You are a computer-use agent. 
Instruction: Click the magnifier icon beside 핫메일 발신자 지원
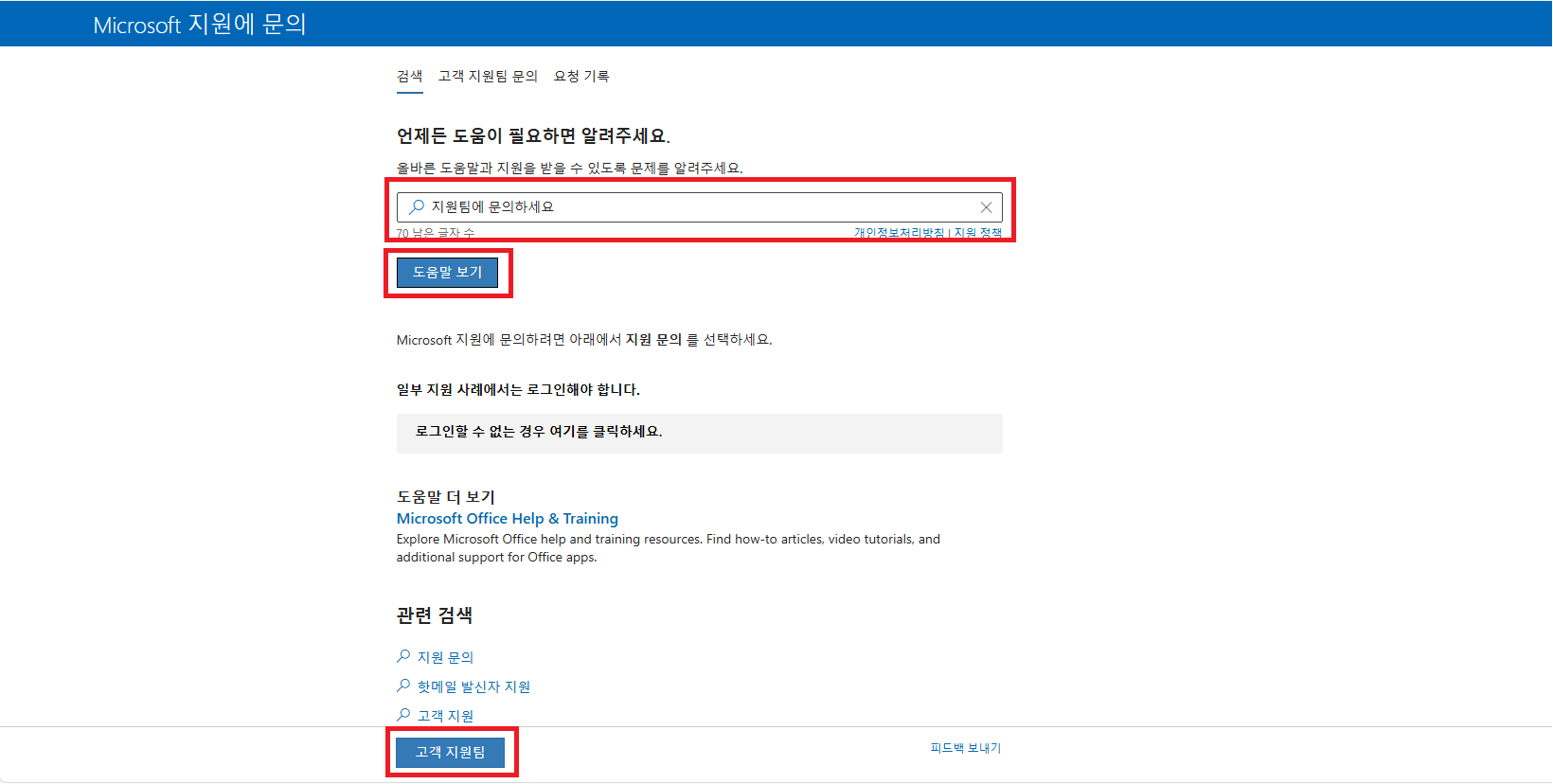(x=403, y=686)
